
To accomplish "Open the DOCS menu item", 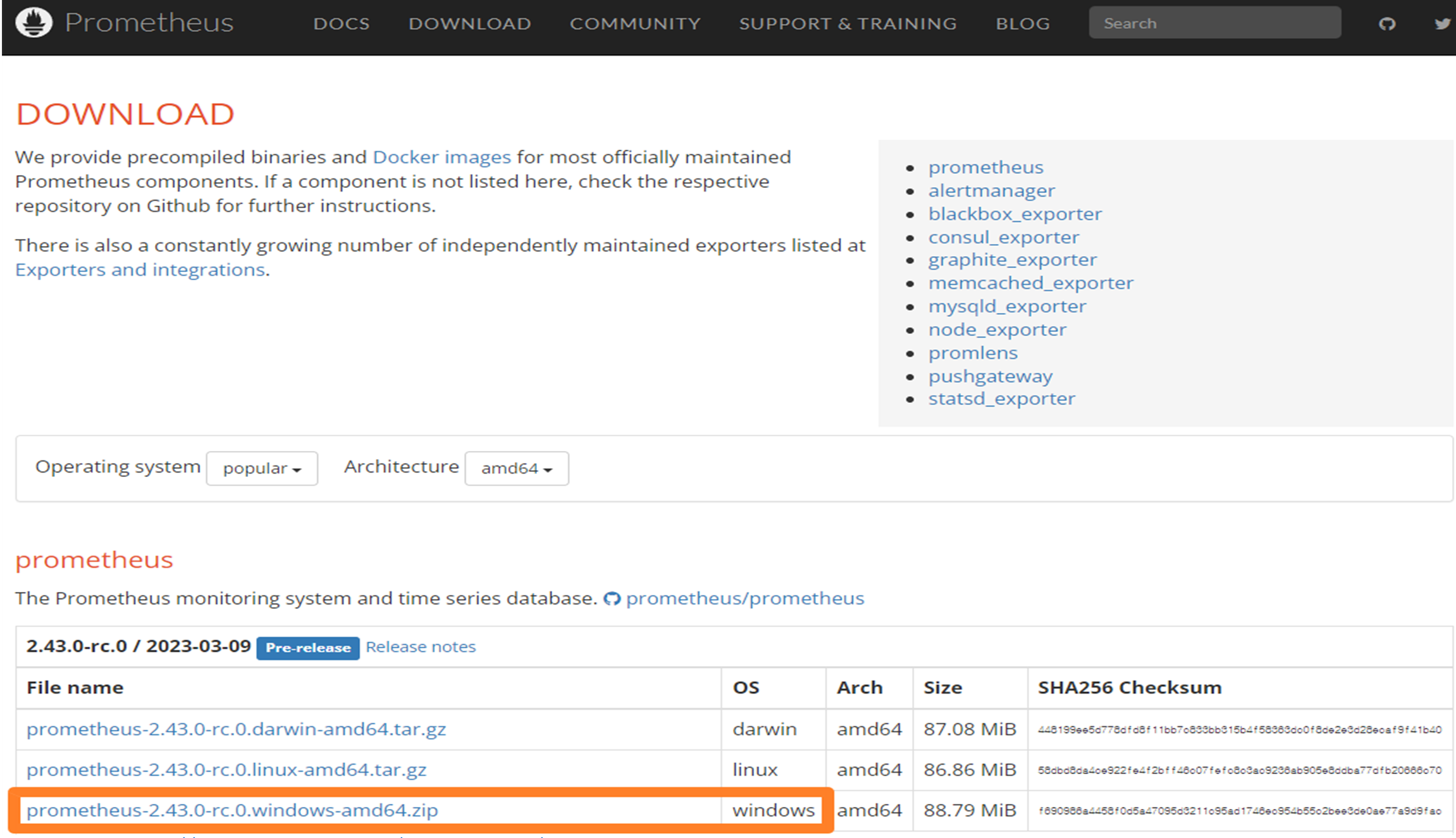I will click(x=341, y=24).
